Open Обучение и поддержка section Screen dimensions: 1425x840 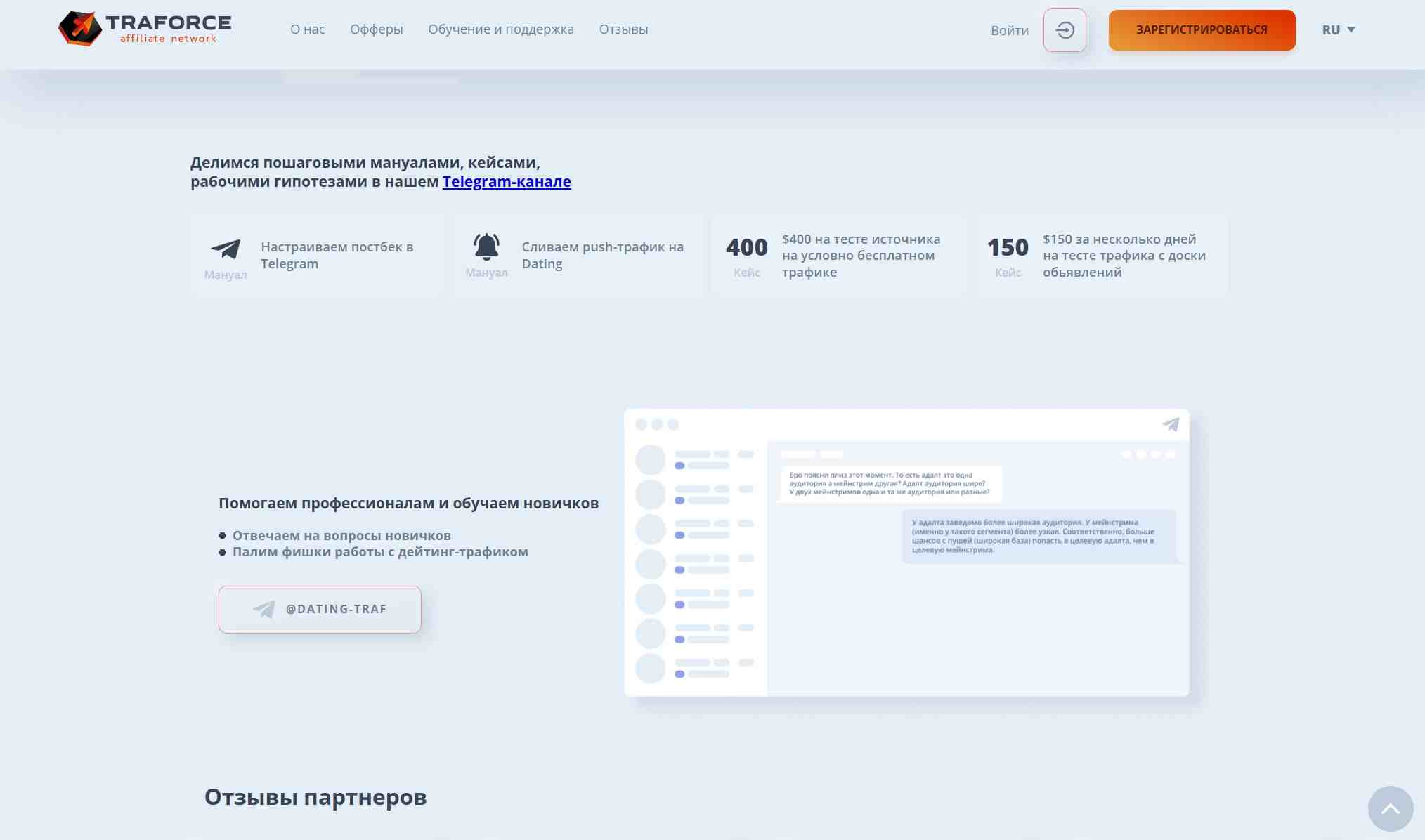(501, 29)
